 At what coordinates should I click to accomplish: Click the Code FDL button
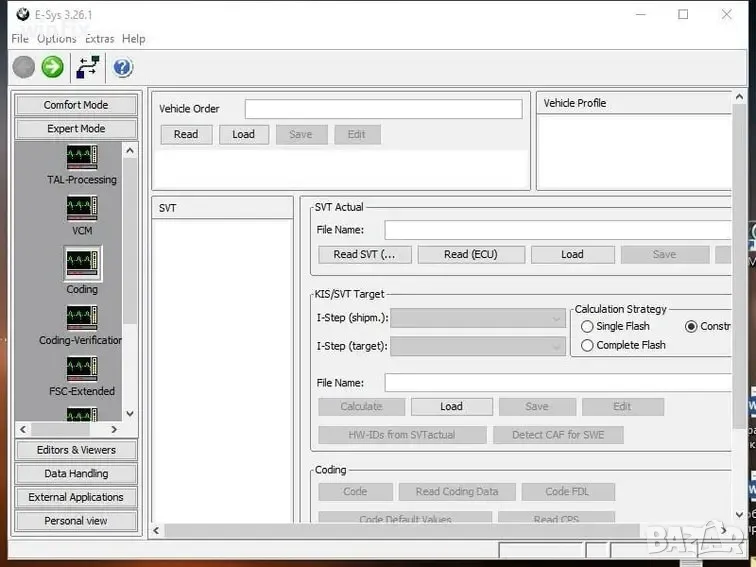568,492
